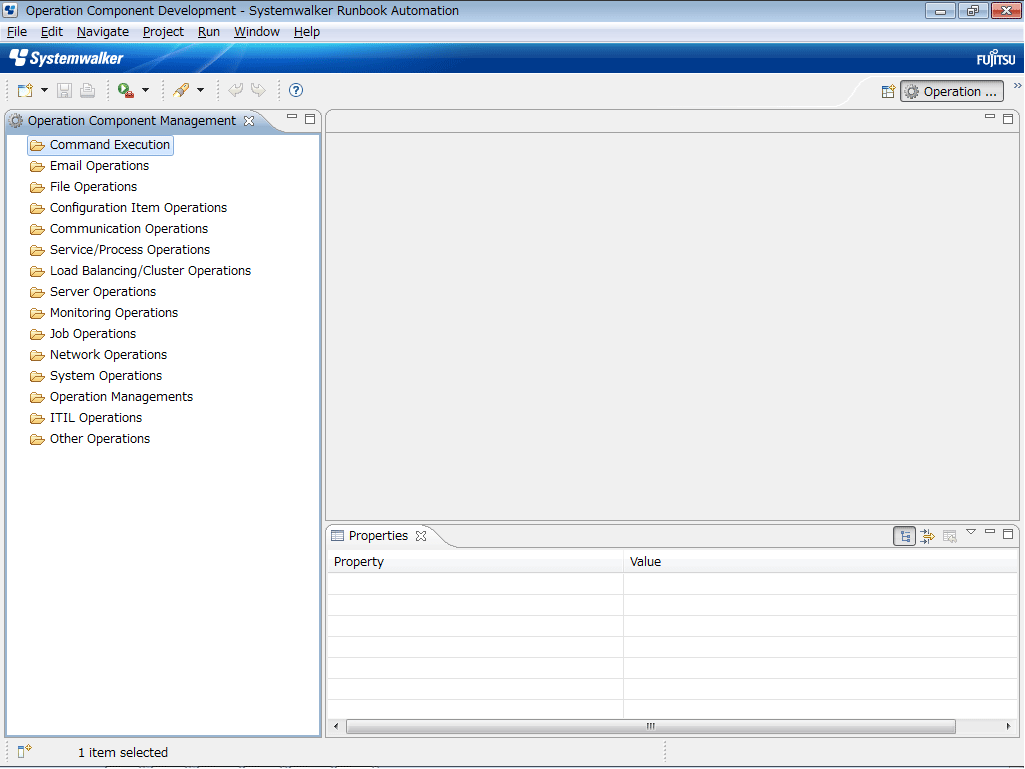1025x769 pixels.
Task: Open the File menu
Action: pyautogui.click(x=17, y=32)
